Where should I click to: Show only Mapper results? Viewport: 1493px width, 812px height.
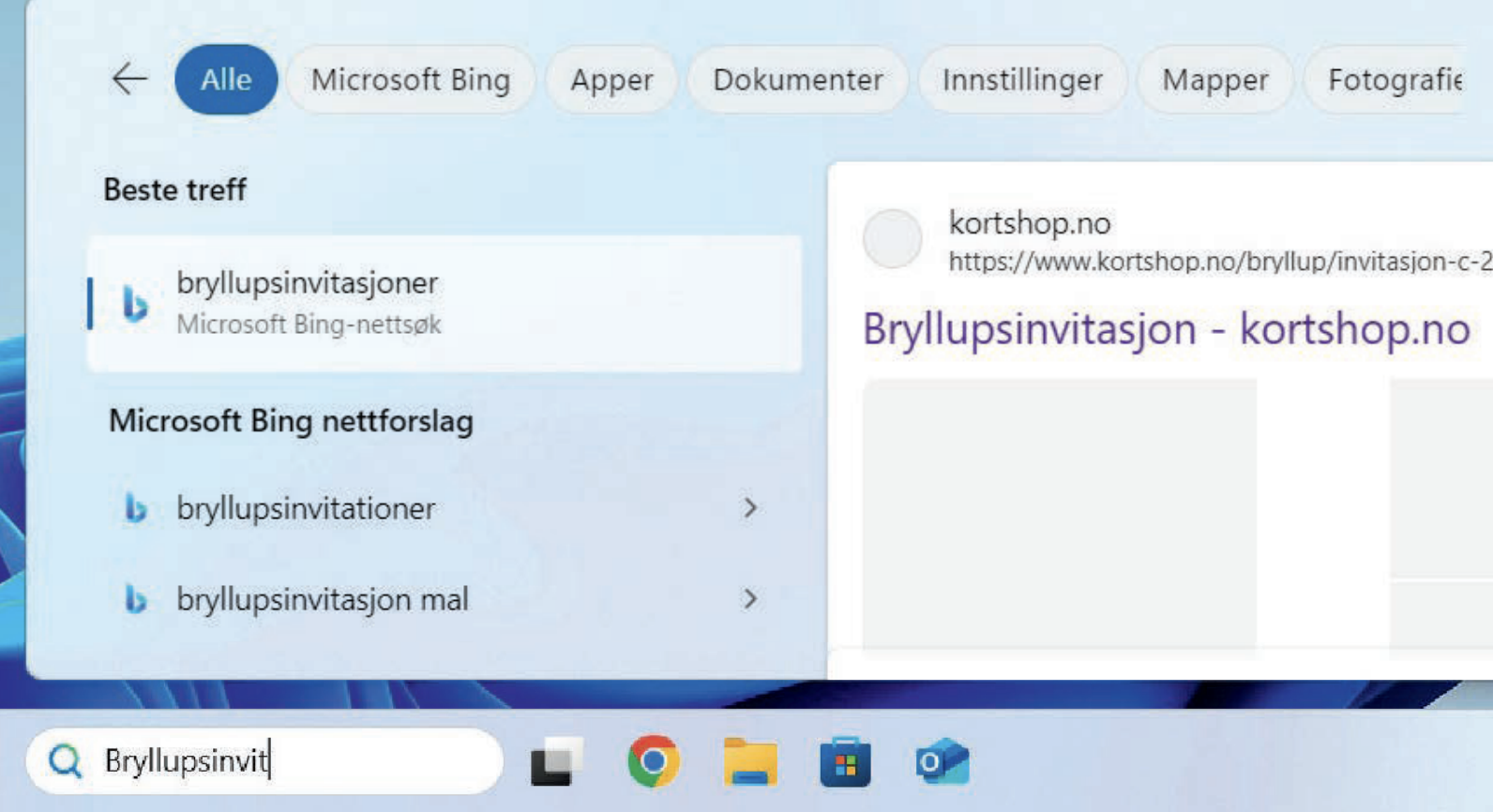1214,80
